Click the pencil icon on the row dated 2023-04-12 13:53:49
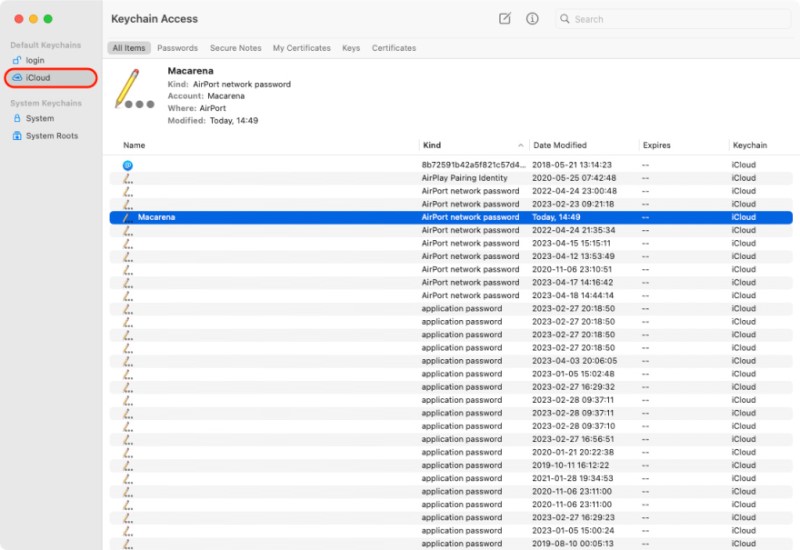800x550 pixels. point(128,257)
